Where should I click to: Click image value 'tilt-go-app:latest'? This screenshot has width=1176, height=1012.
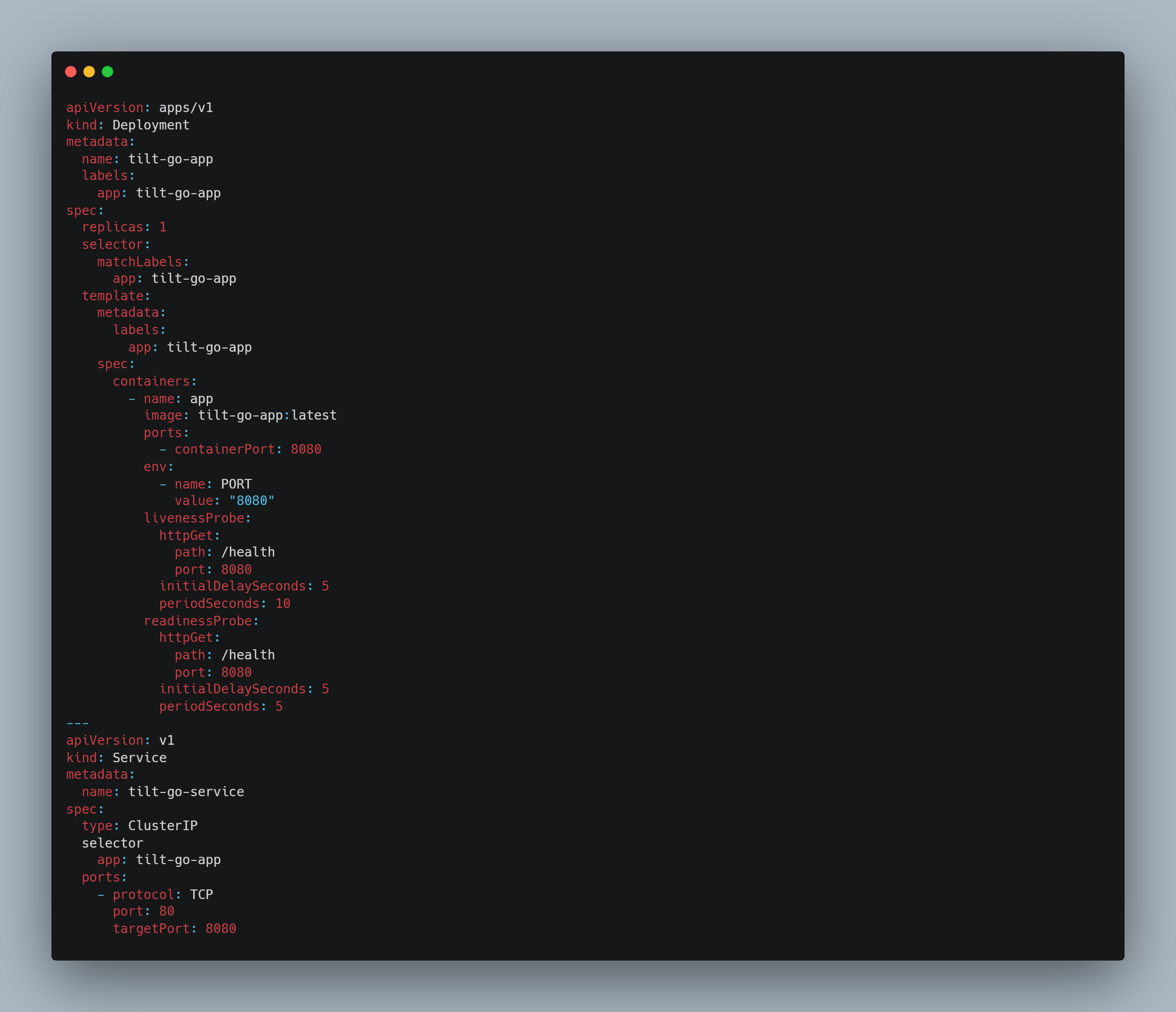(x=267, y=415)
